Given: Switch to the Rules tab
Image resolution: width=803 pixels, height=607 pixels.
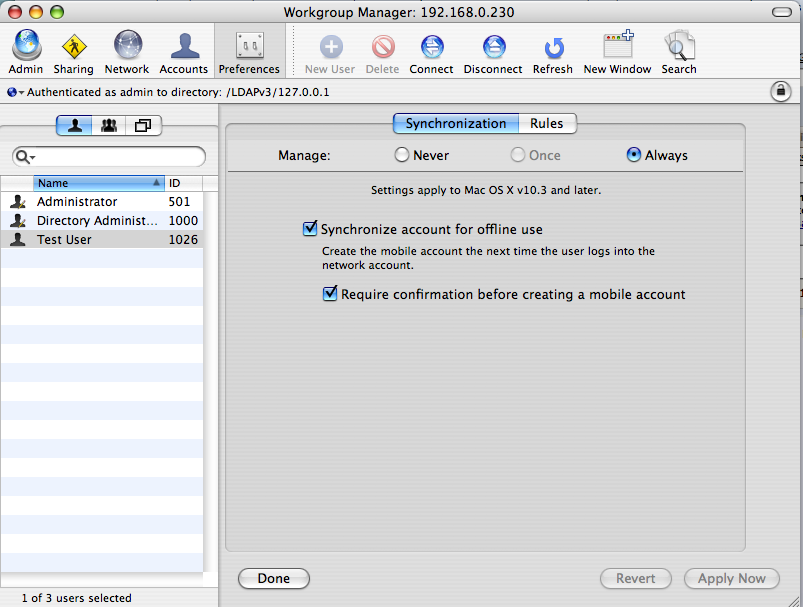Looking at the screenshot, I should (x=547, y=123).
